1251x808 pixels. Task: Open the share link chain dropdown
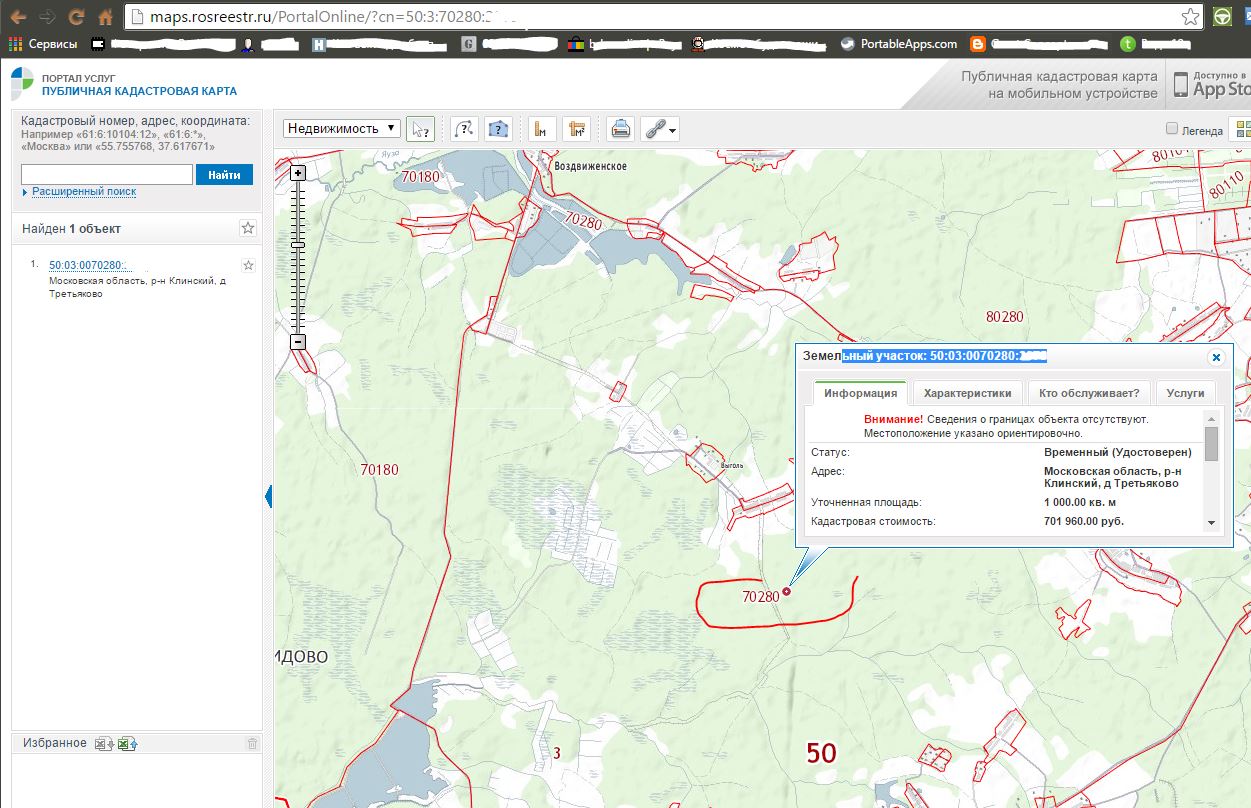pyautogui.click(x=660, y=129)
